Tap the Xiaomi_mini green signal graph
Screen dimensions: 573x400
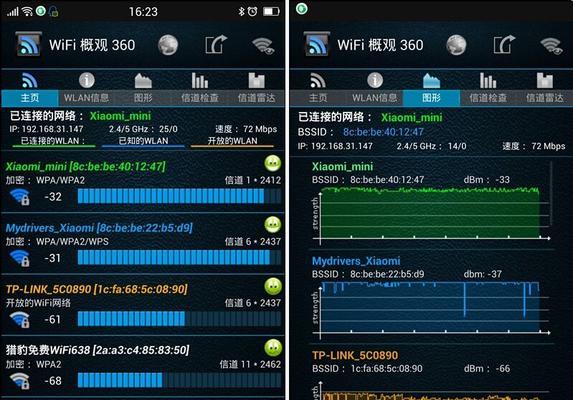(x=431, y=213)
